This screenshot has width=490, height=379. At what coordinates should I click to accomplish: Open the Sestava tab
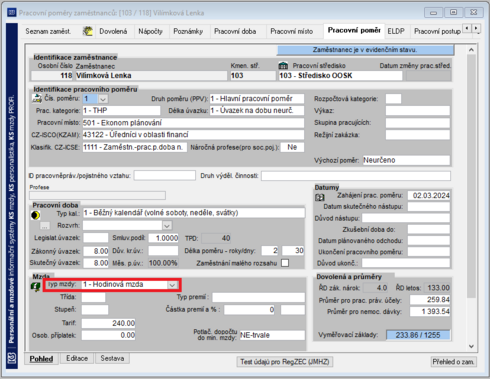[x=112, y=358]
